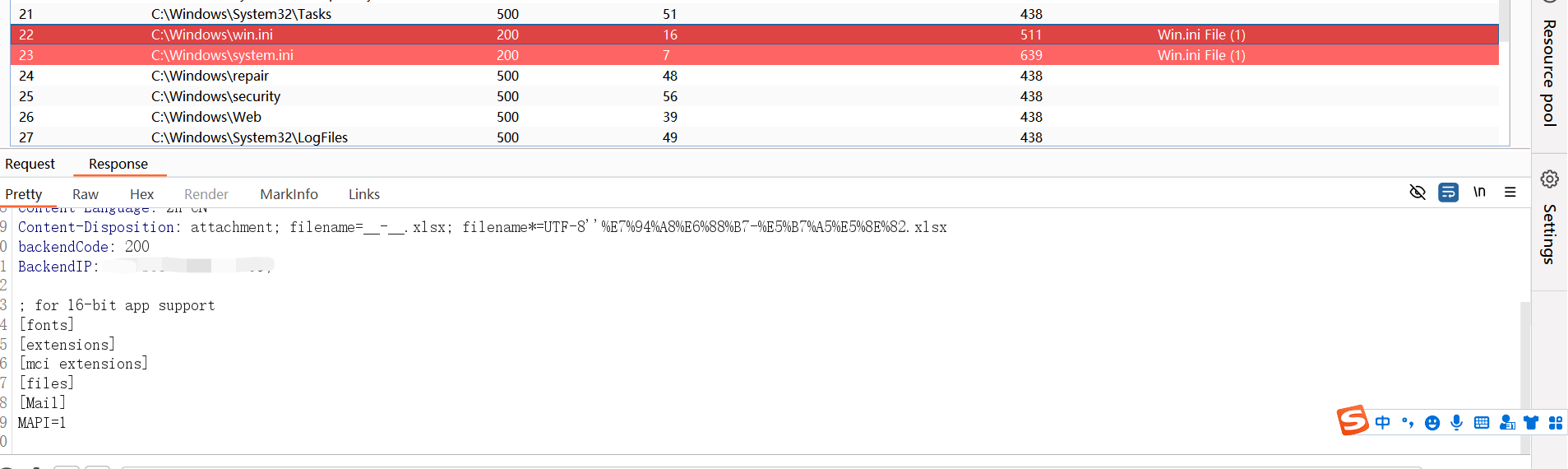The height and width of the screenshot is (469, 1568).
Task: Click response time 56 in security row
Action: (670, 96)
